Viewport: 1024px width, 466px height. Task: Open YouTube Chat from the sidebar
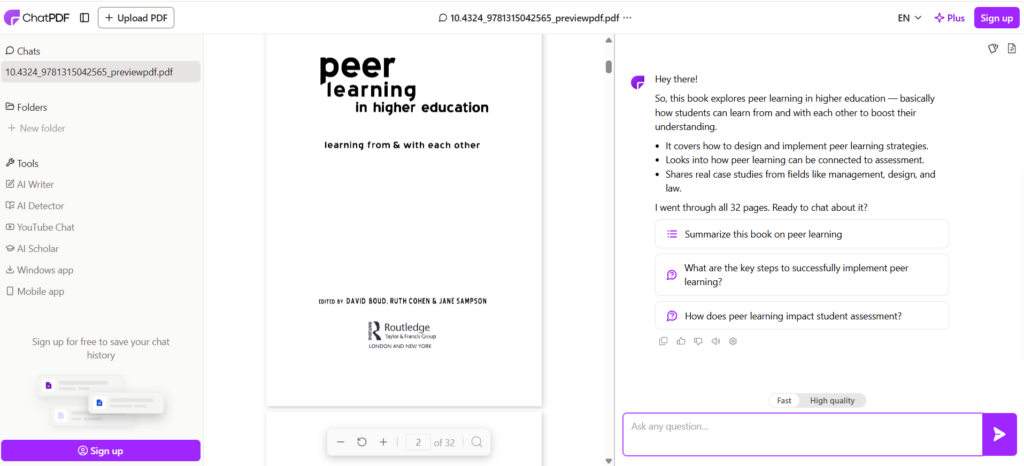(x=45, y=227)
